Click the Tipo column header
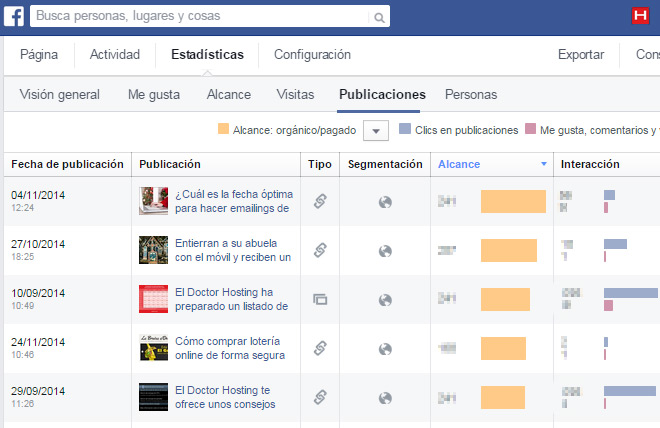 [x=319, y=164]
